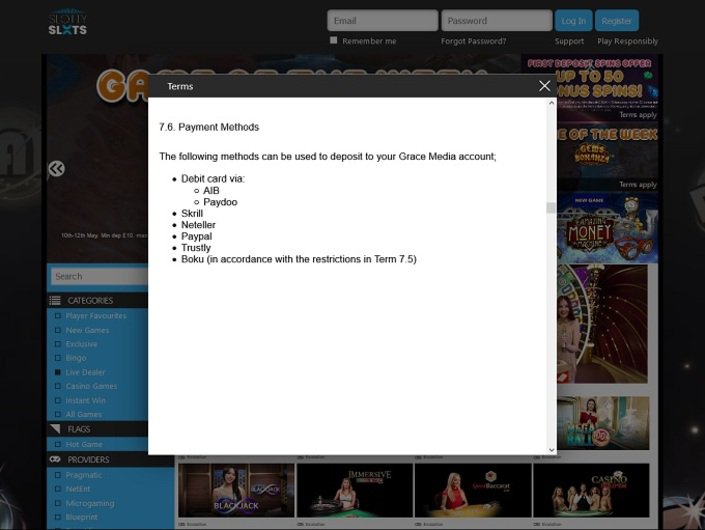Tick the Remember me checkbox

coord(333,40)
